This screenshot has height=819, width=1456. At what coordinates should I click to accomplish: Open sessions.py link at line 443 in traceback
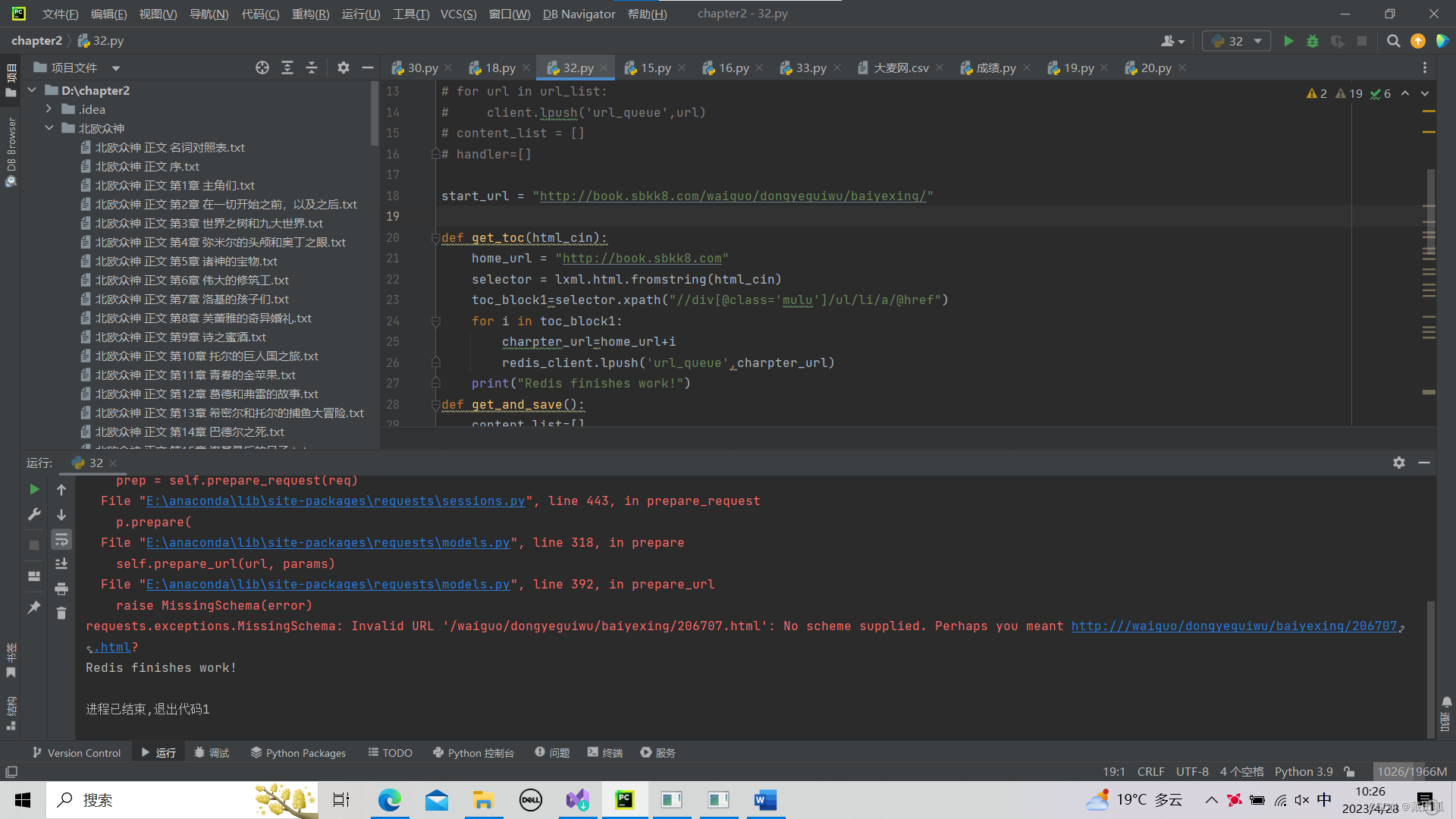[x=335, y=501]
